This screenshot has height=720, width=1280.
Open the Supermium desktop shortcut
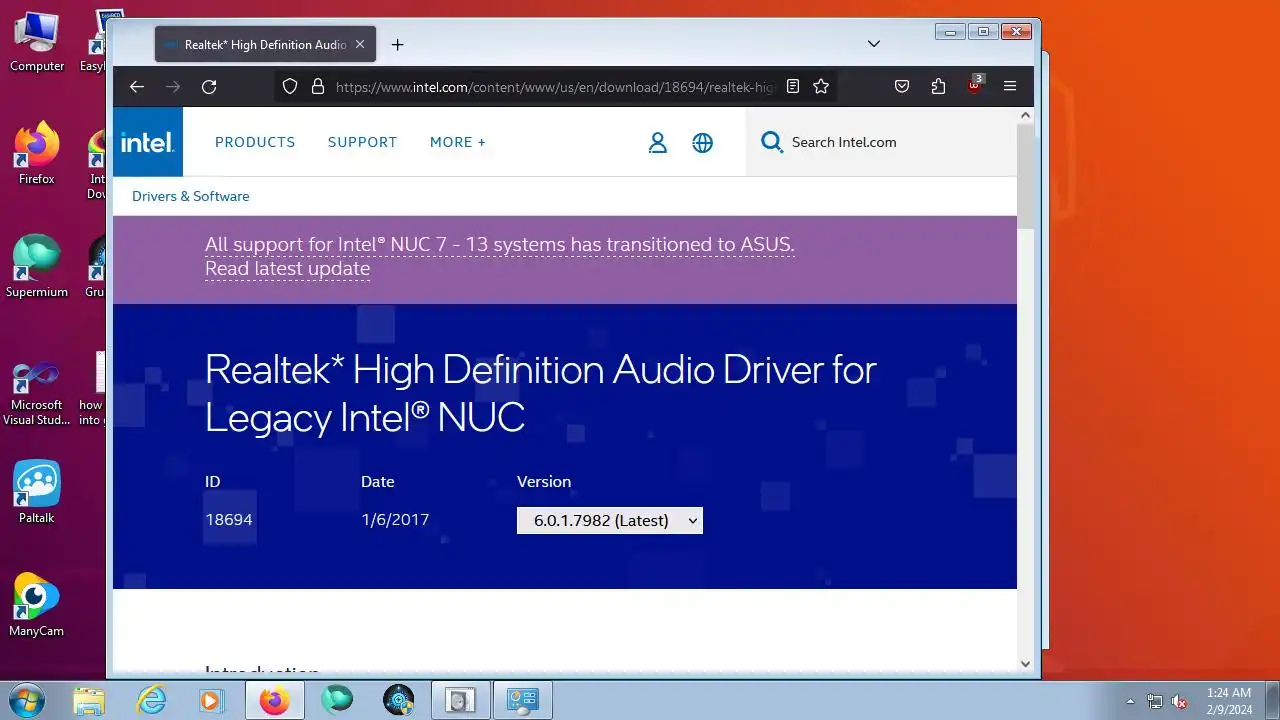(x=37, y=267)
